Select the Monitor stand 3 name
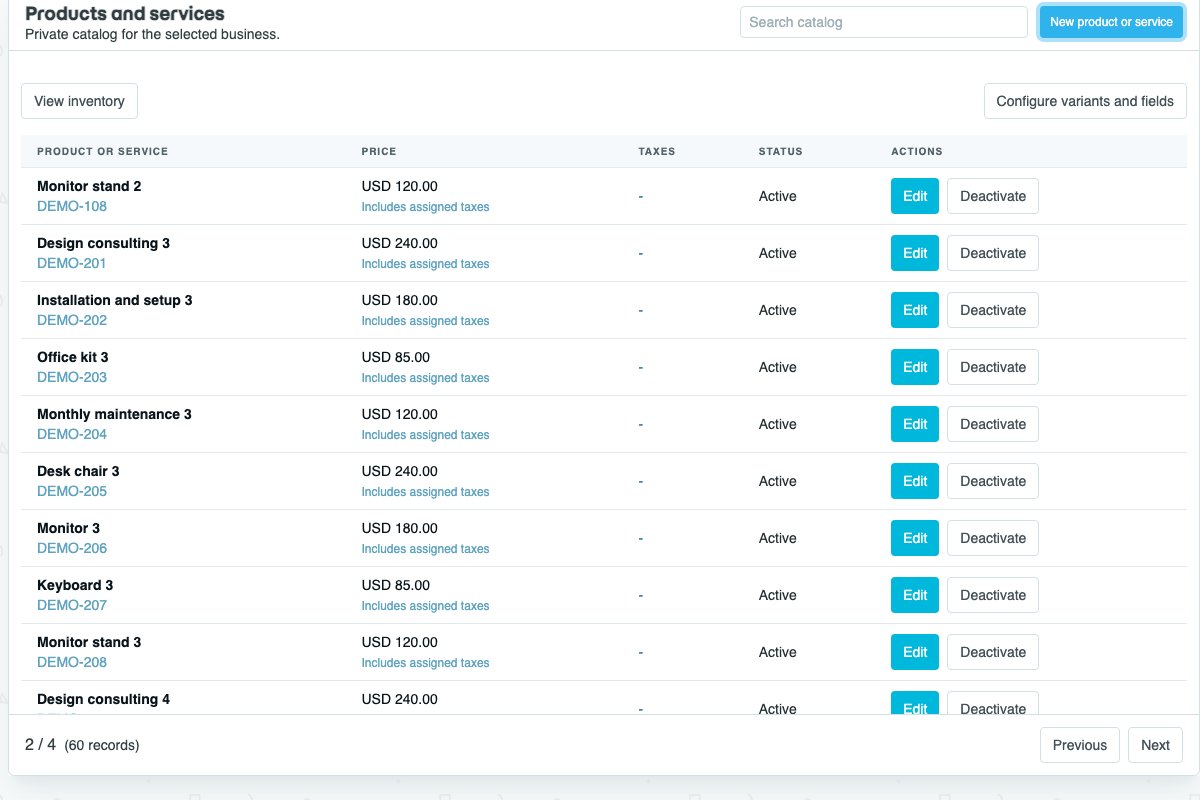1200x800 pixels. (x=89, y=642)
